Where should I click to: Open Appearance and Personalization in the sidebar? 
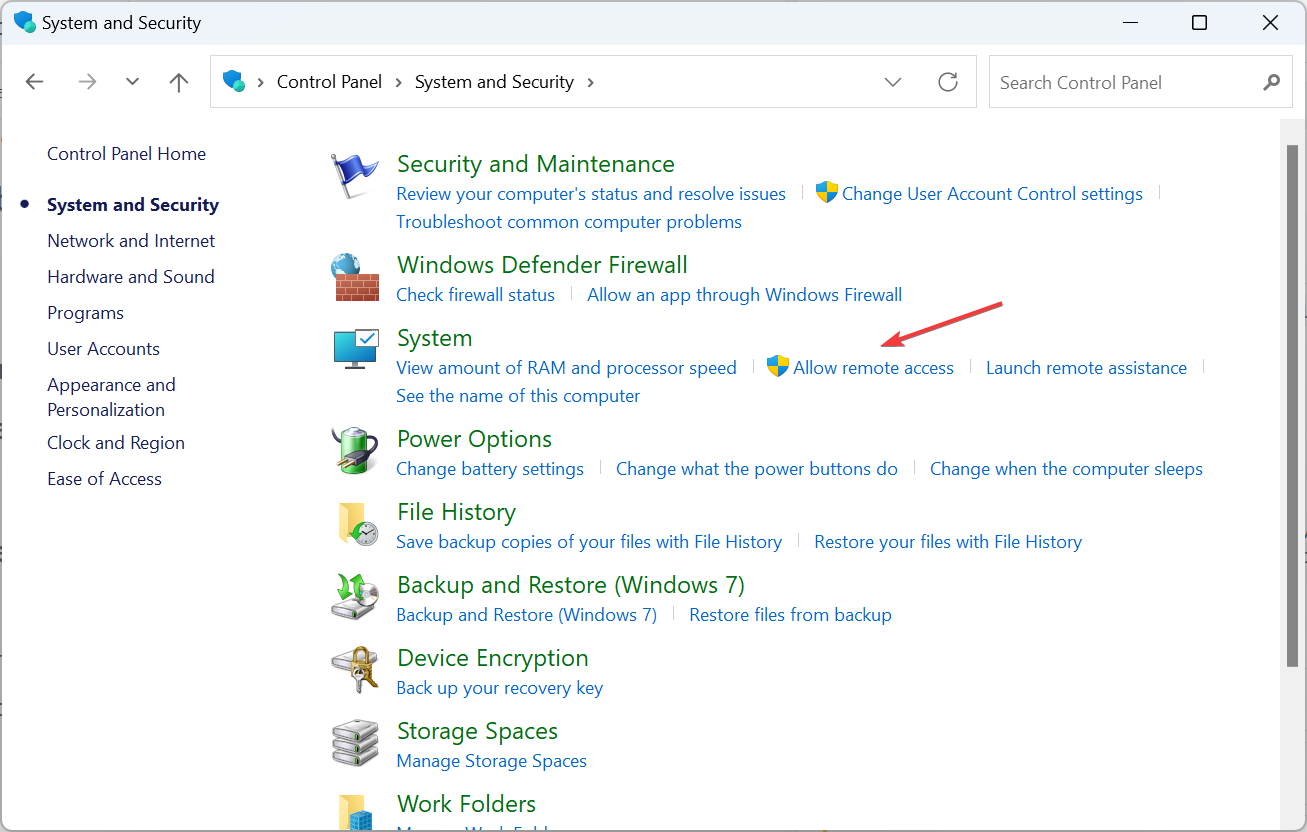click(x=111, y=397)
